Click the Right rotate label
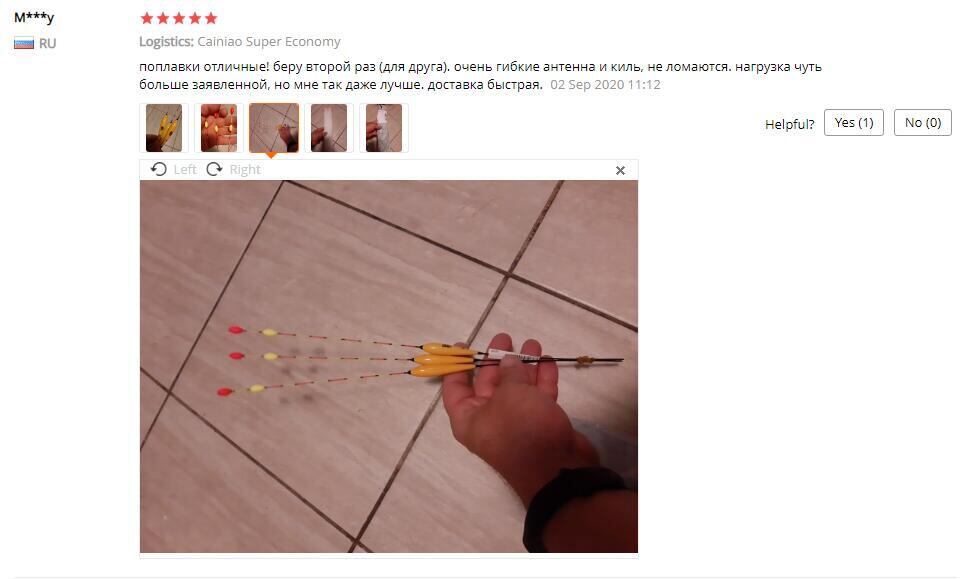The width and height of the screenshot is (967, 579). 245,170
